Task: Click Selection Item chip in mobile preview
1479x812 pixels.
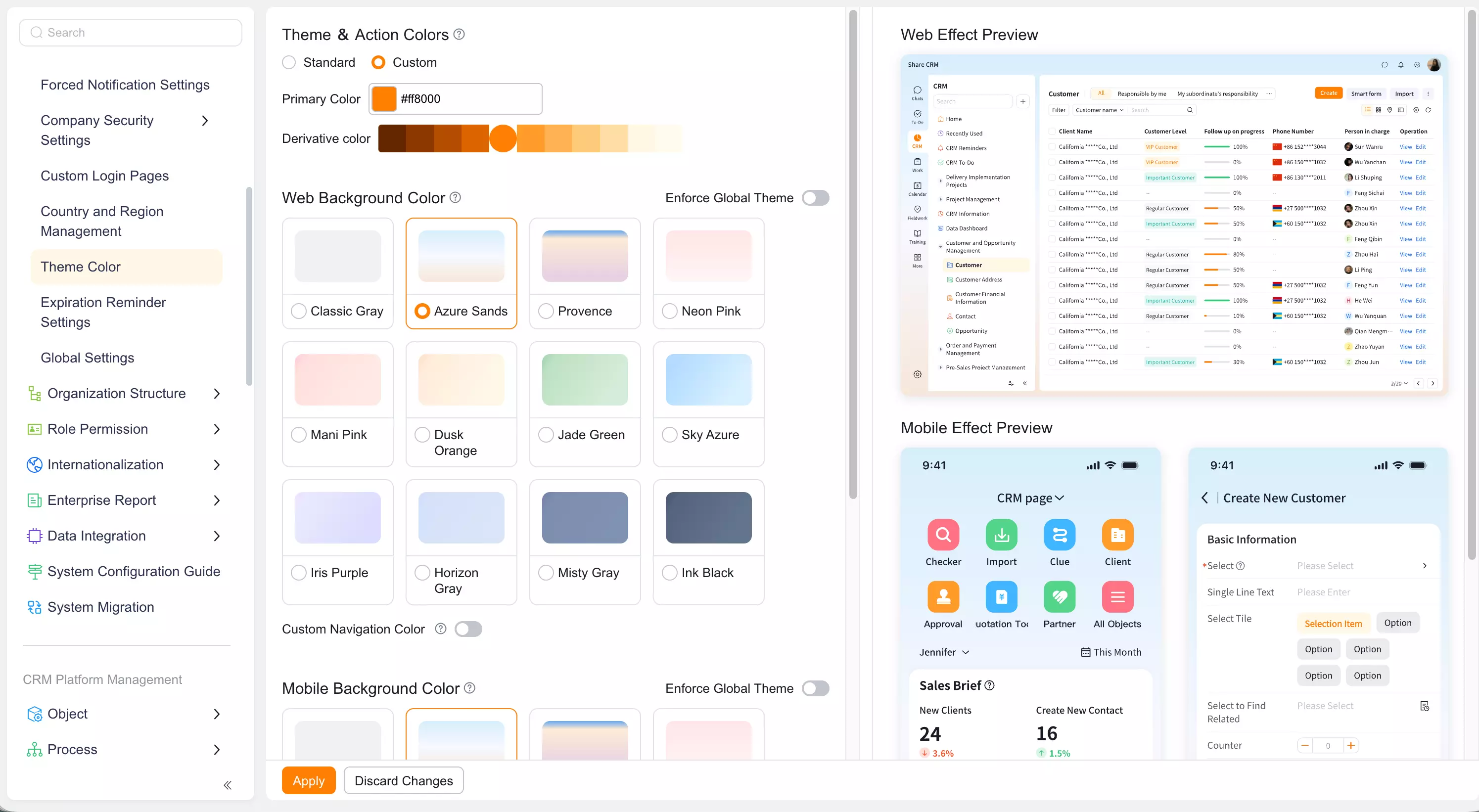Action: (1333, 623)
